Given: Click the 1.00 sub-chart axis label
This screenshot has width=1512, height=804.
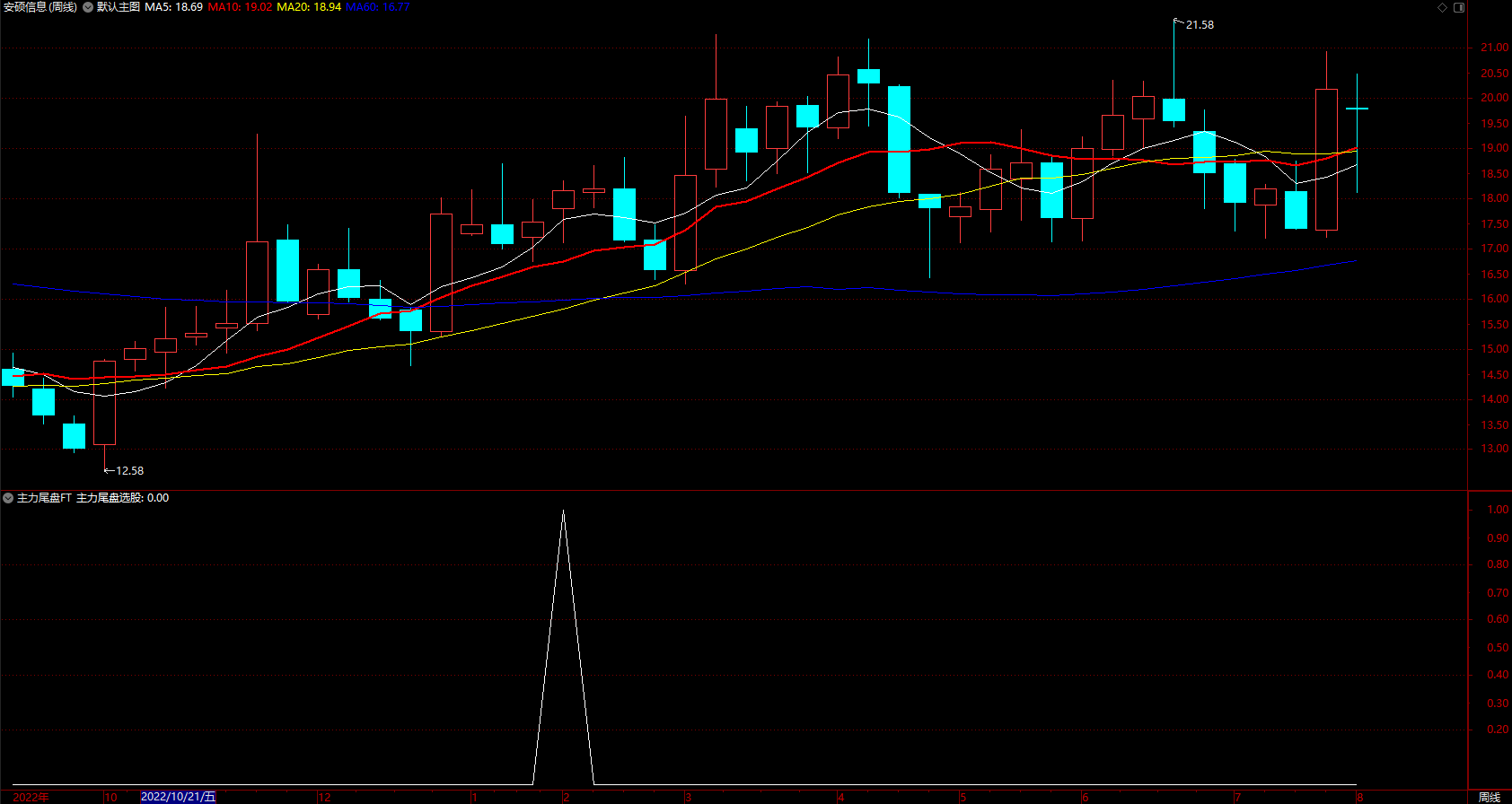Looking at the screenshot, I should point(1498,510).
